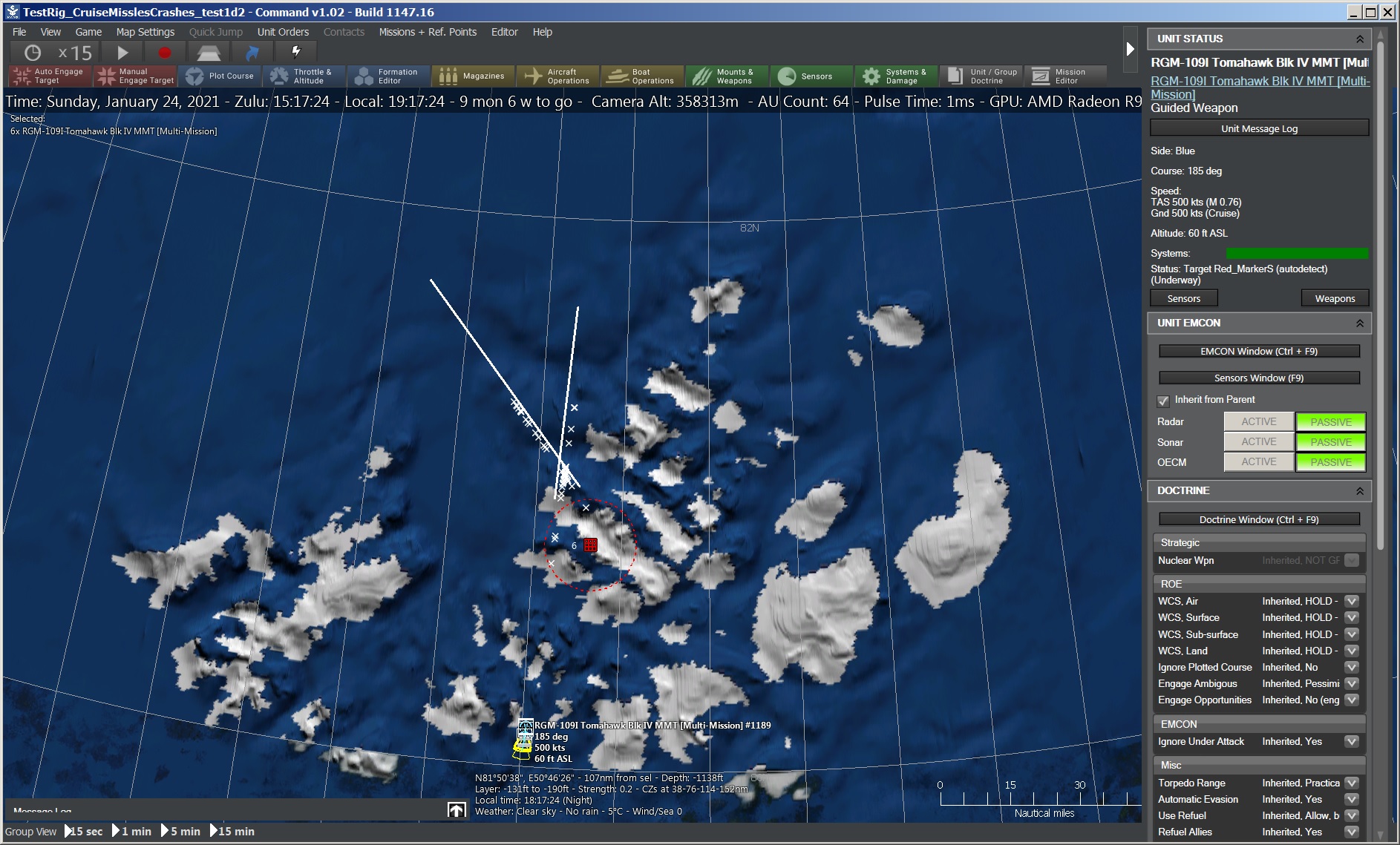The image size is (1400, 845).
Task: Click the blue arrow toolbar icon
Action: coord(252,53)
